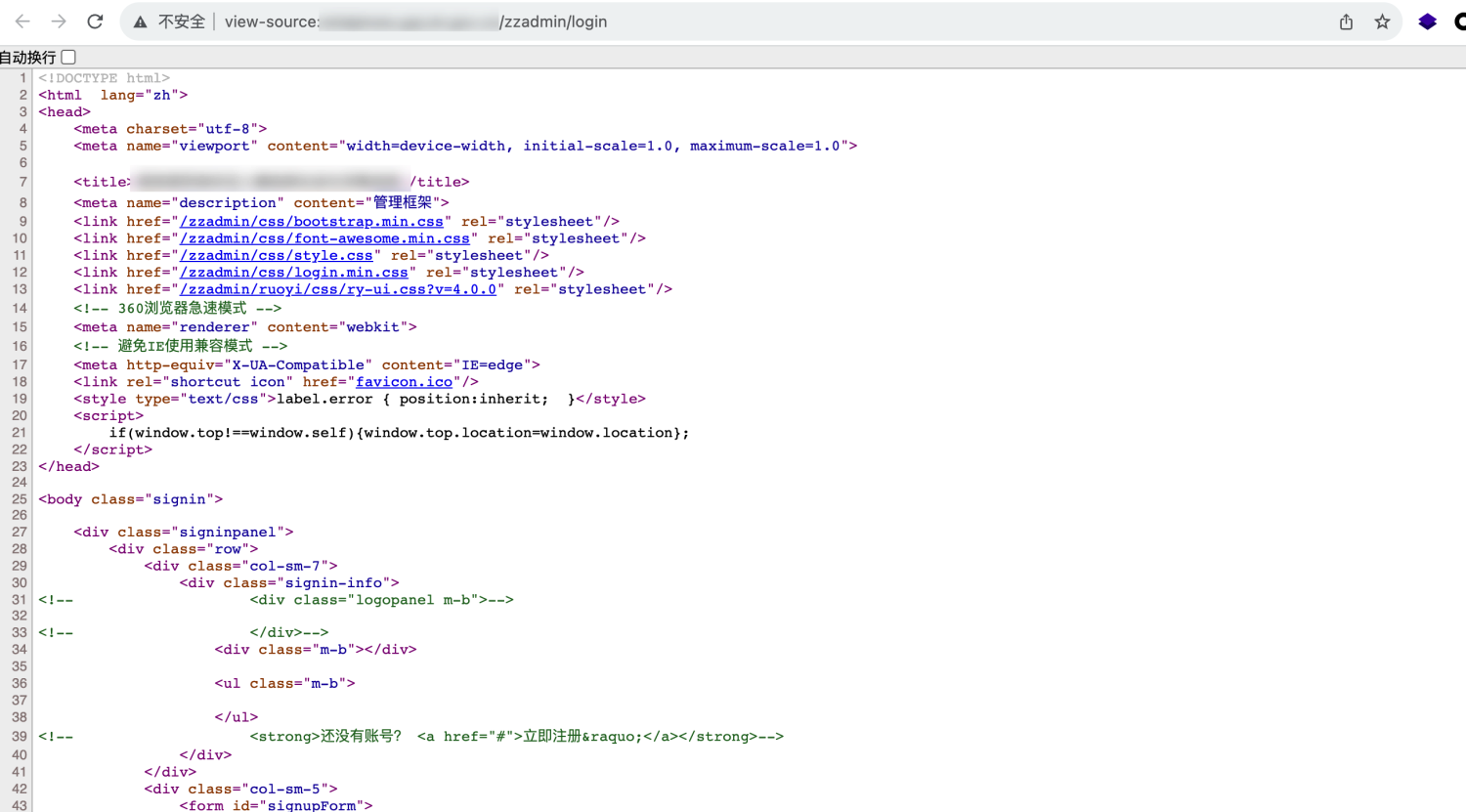The image size is (1466, 812).
Task: Open the bootstrap.min.css stylesheet link
Action: 311,222
